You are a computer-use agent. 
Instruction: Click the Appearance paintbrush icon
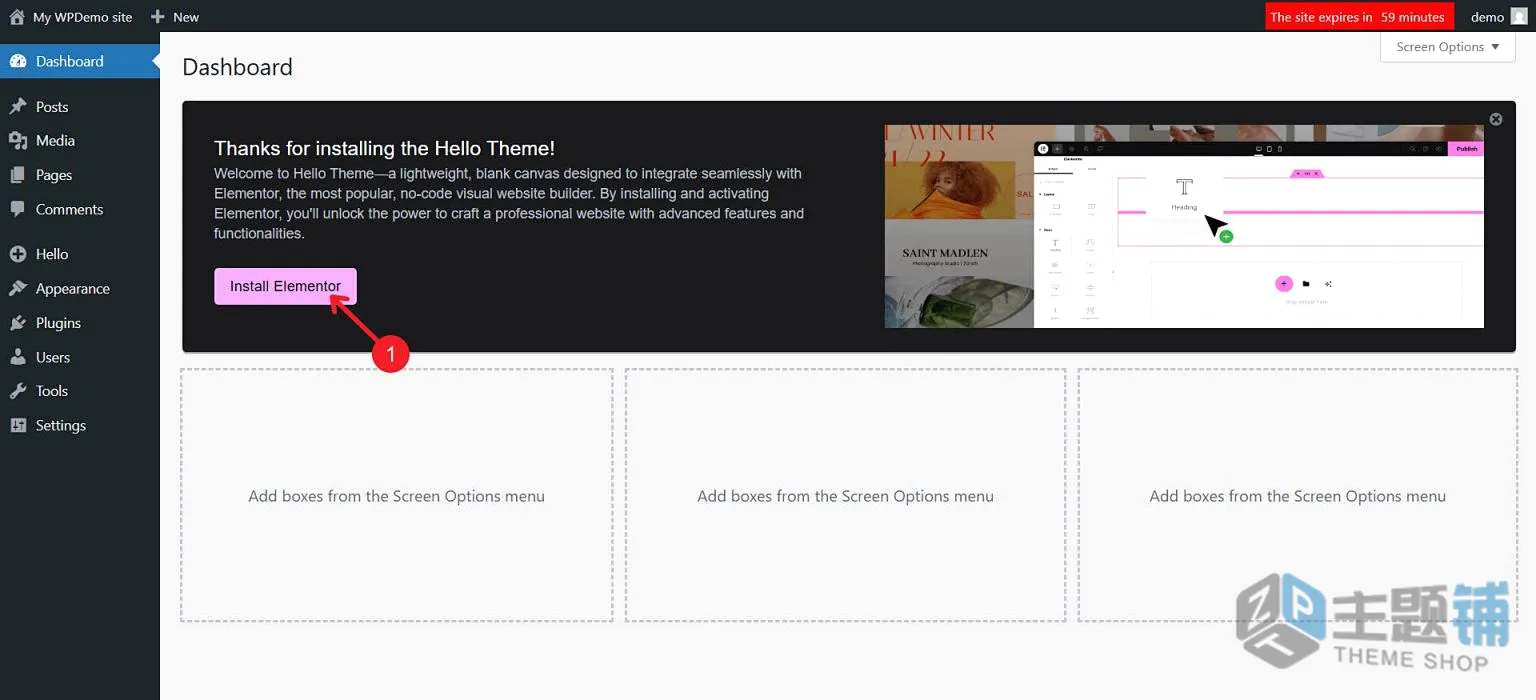coord(18,289)
